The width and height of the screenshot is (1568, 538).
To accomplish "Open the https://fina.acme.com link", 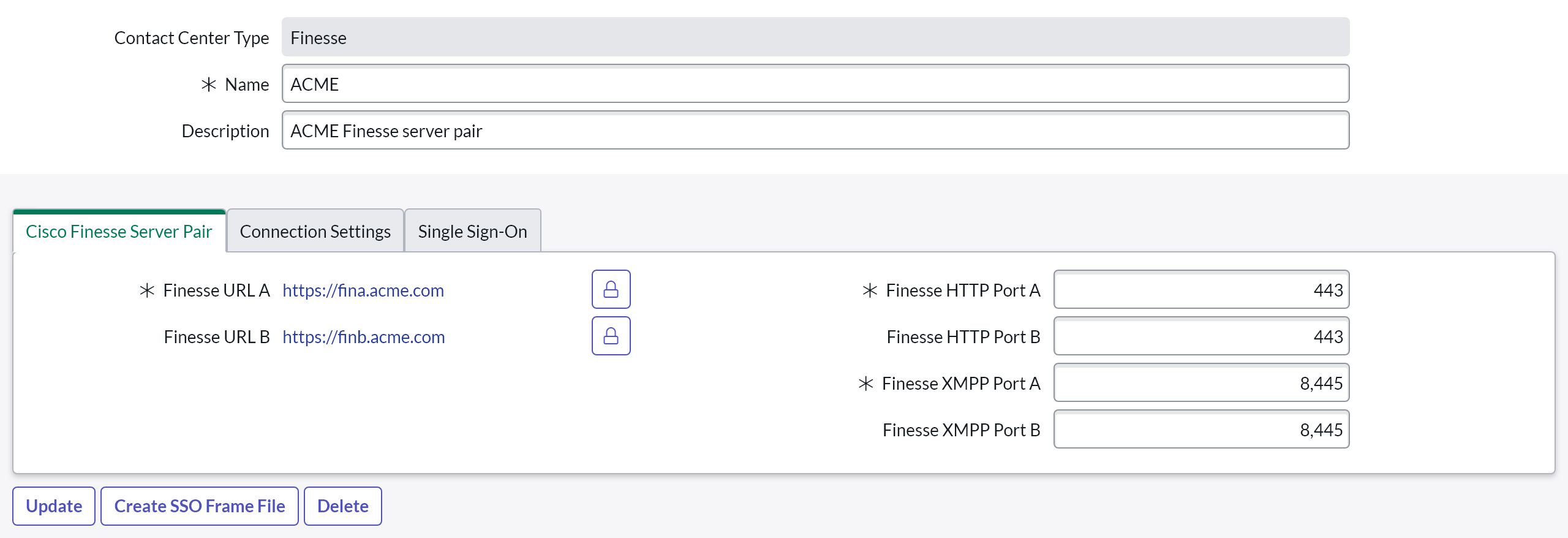I will [x=363, y=290].
